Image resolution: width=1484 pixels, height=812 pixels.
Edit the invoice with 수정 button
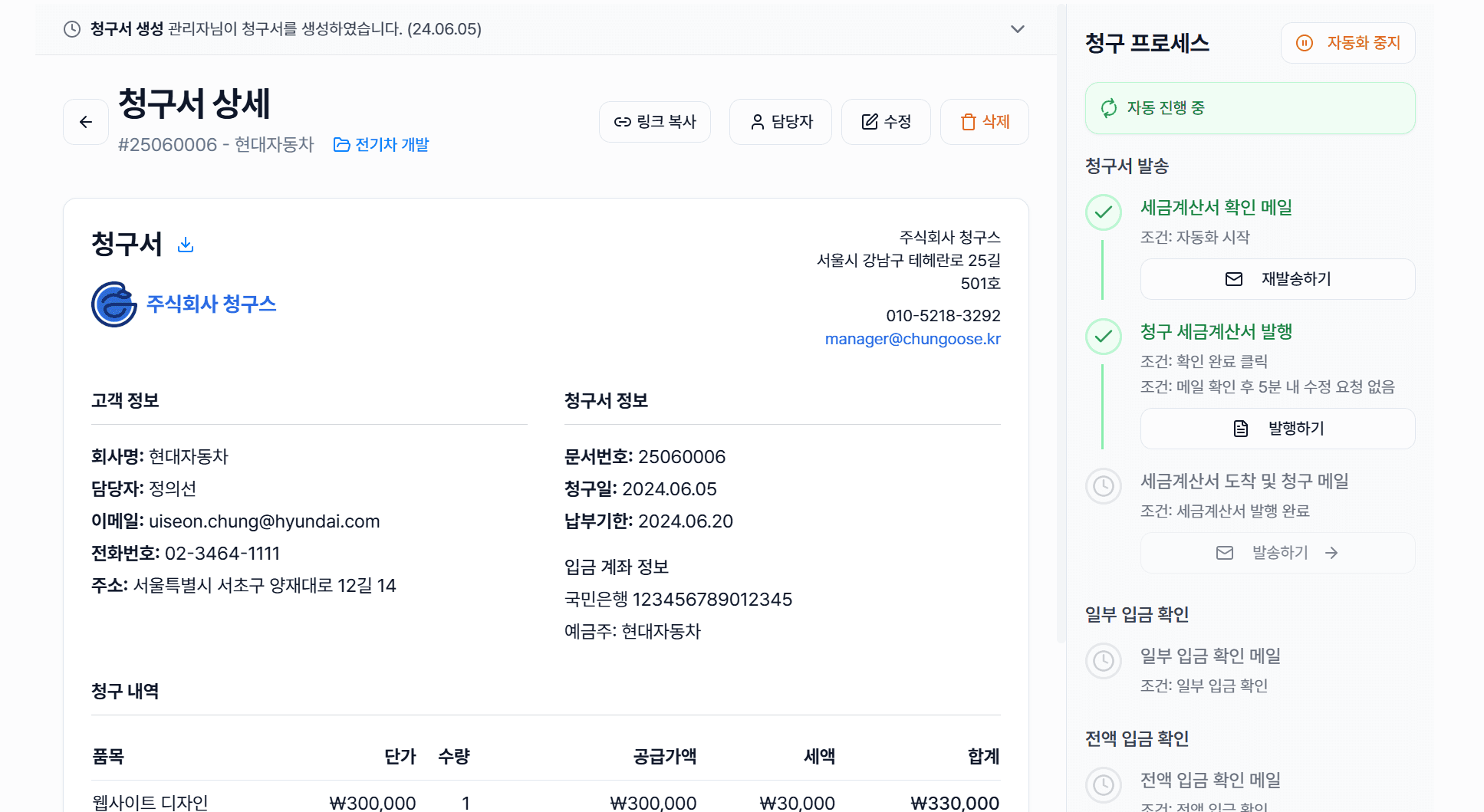coord(886,122)
